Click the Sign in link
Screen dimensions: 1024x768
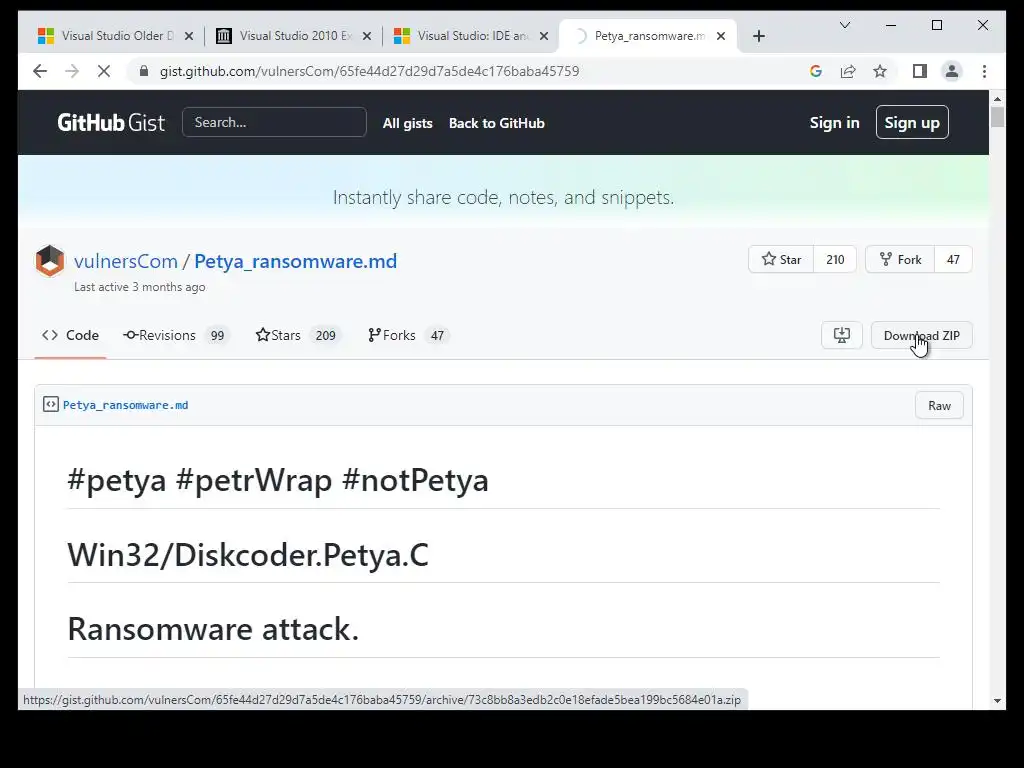click(835, 122)
